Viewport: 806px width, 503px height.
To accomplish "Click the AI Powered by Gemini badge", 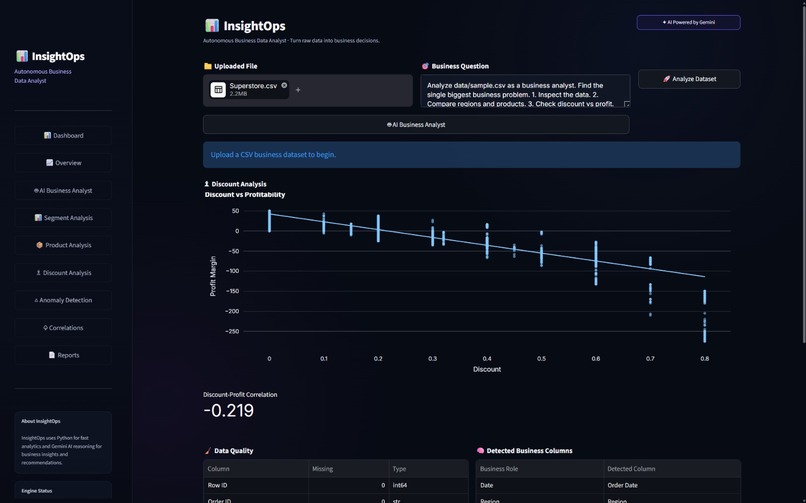I will (688, 23).
